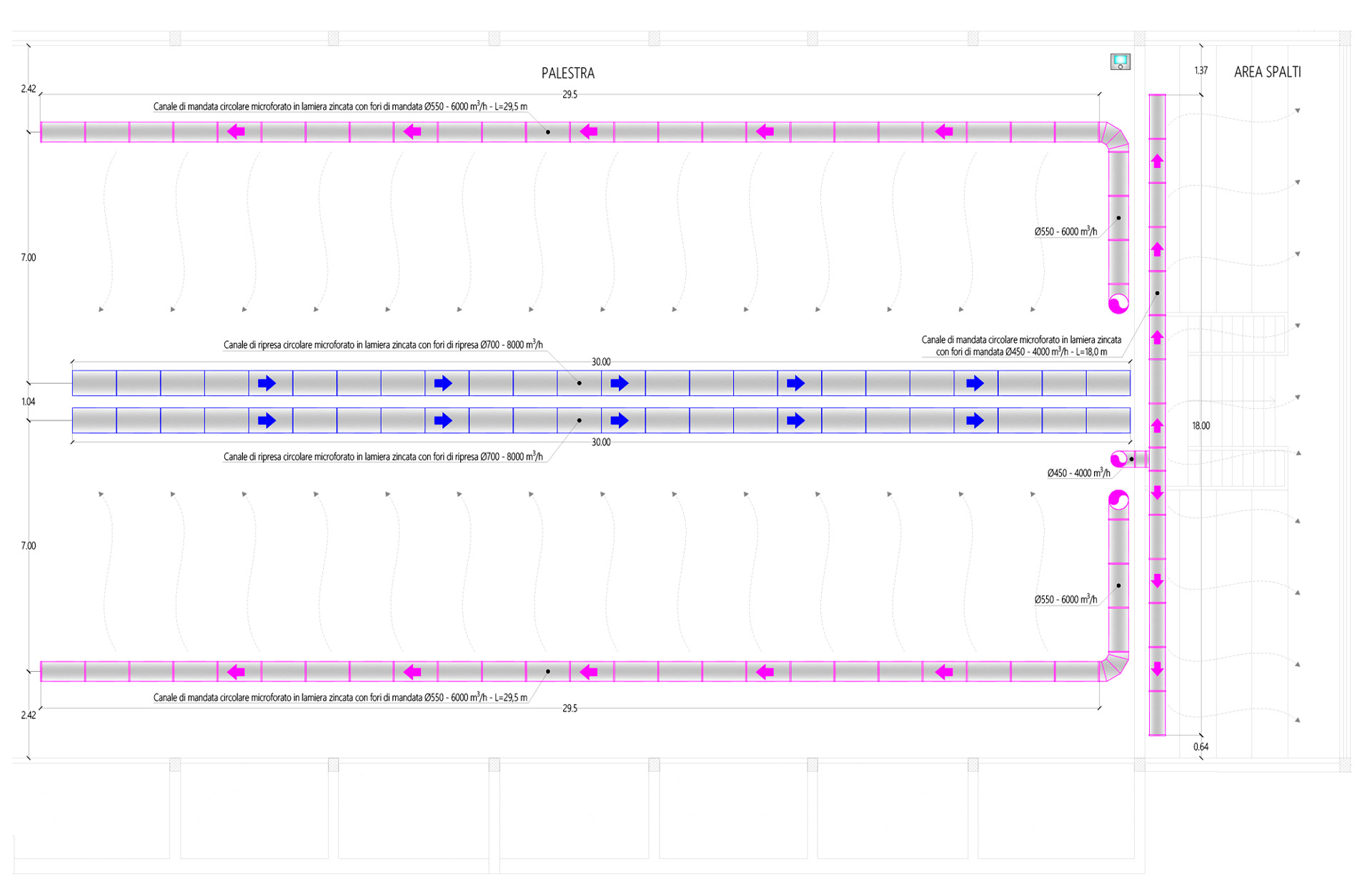Click top supply duct annotation Ø550 L=29,5 m
This screenshot has height=892, width=1372.
[340, 106]
